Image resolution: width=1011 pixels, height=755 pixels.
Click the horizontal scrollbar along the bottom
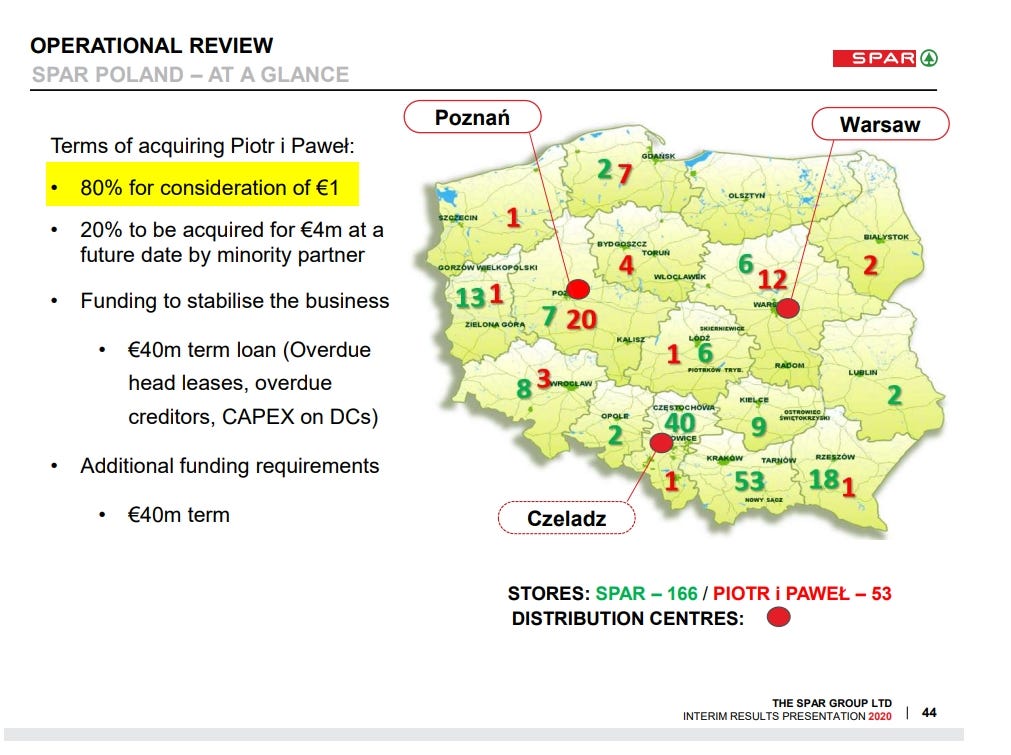pyautogui.click(x=484, y=735)
